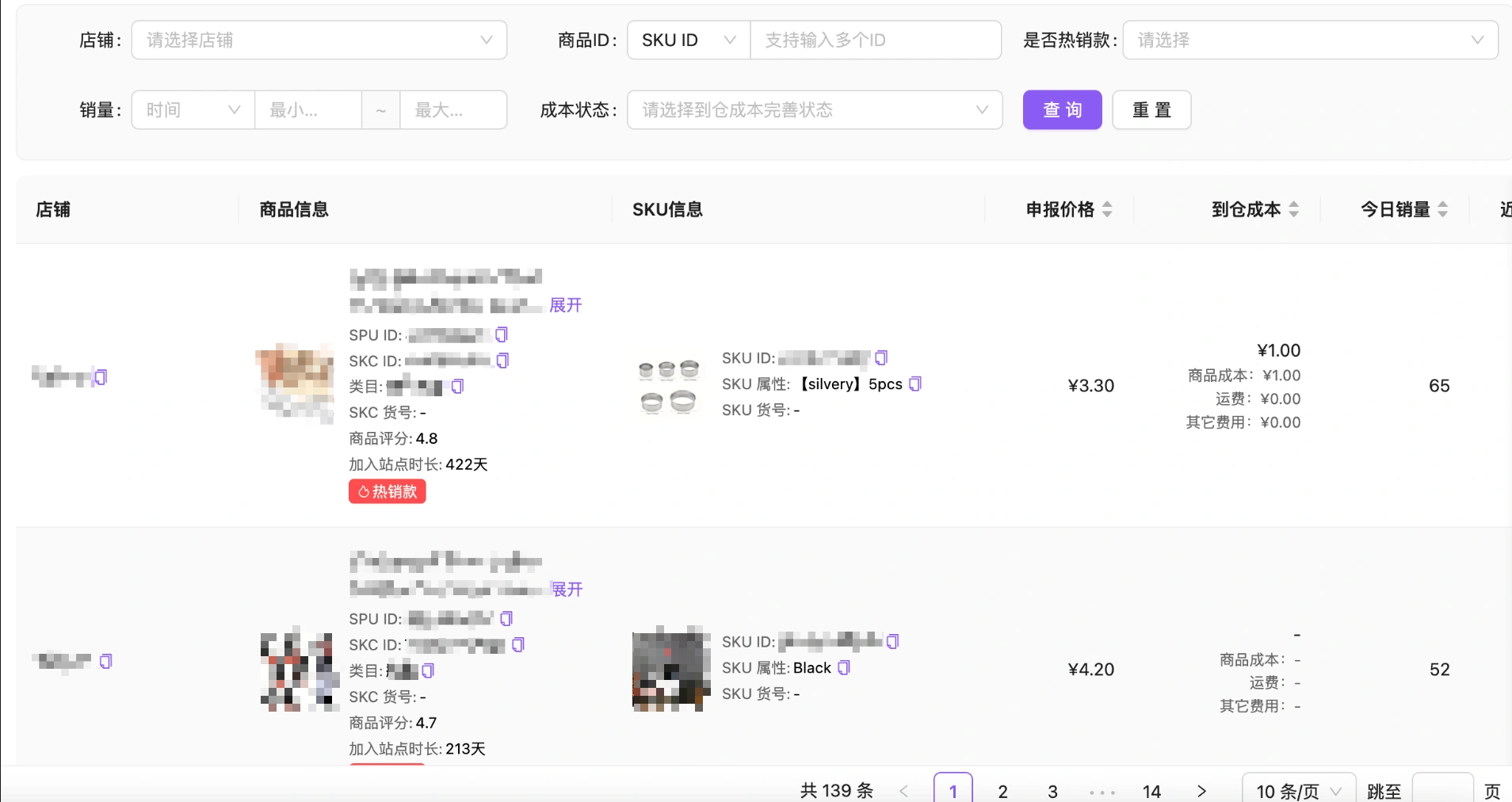Image resolution: width=1512 pixels, height=802 pixels.
Task: Open the 成本状态 dropdown
Action: [x=815, y=109]
